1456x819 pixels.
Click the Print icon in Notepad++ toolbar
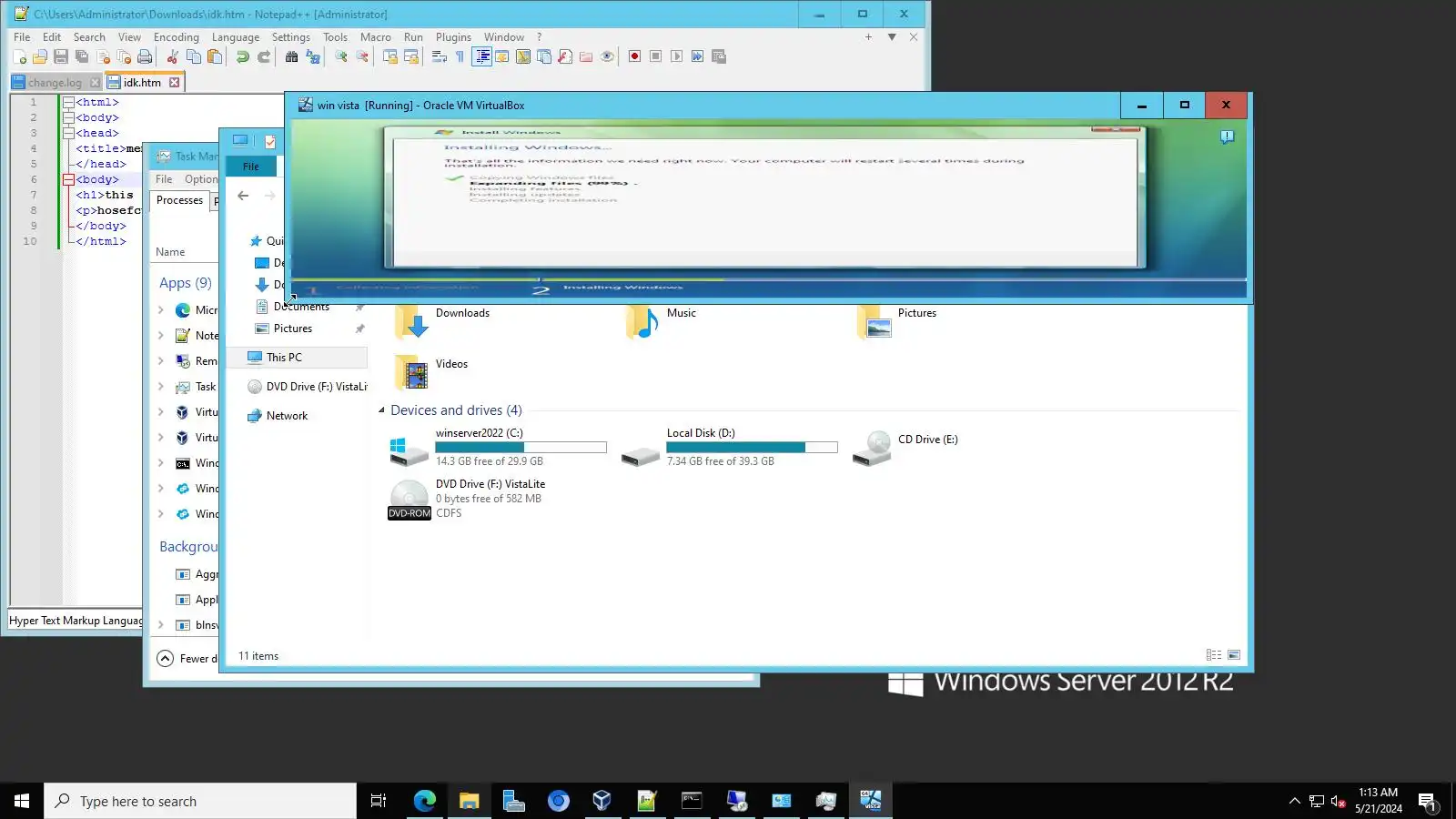click(x=145, y=56)
